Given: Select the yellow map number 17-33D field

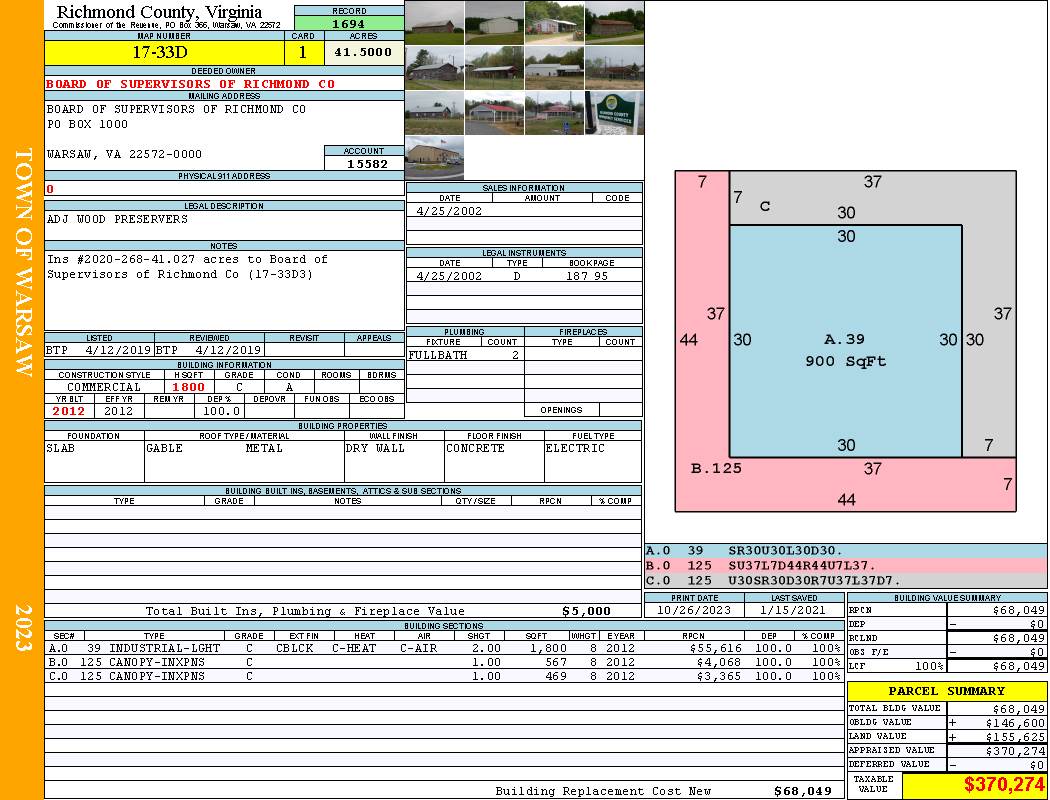Looking at the screenshot, I should point(164,53).
